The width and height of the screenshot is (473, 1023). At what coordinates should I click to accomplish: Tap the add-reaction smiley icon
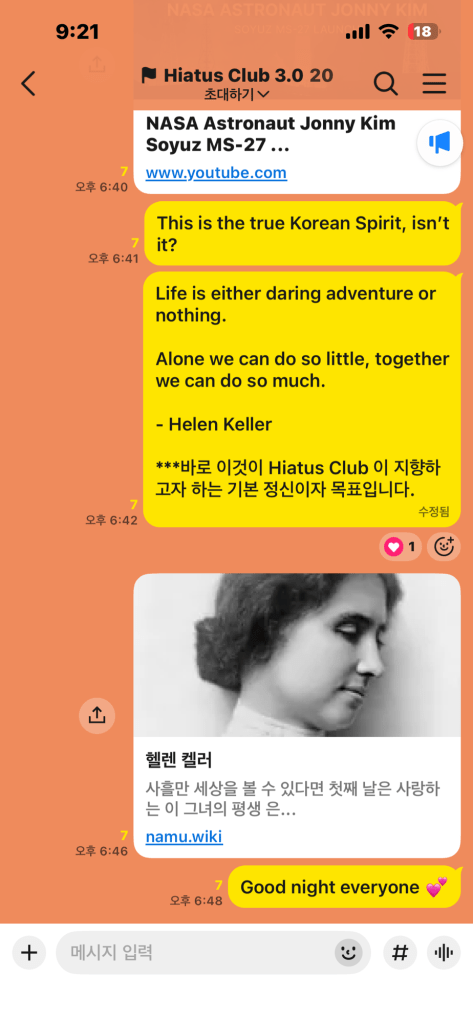[444, 547]
